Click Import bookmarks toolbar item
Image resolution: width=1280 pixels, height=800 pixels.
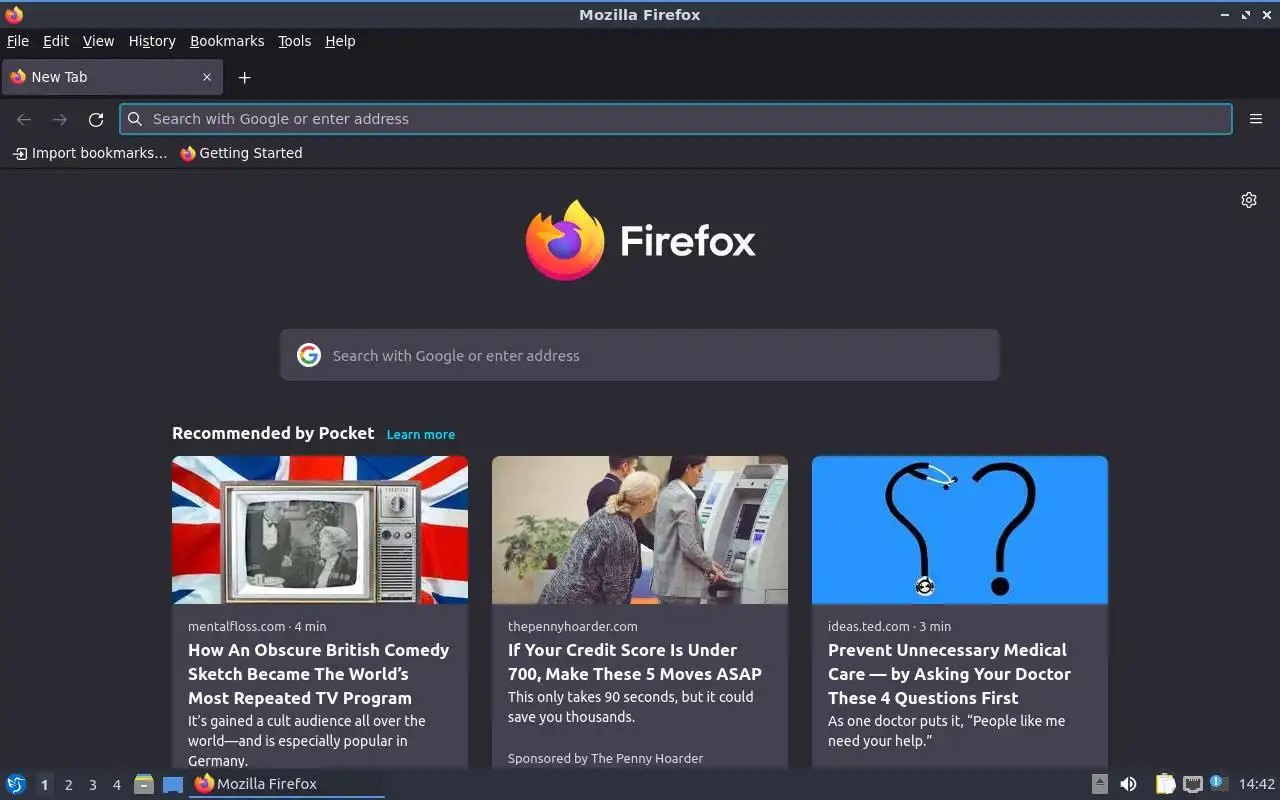click(x=90, y=153)
